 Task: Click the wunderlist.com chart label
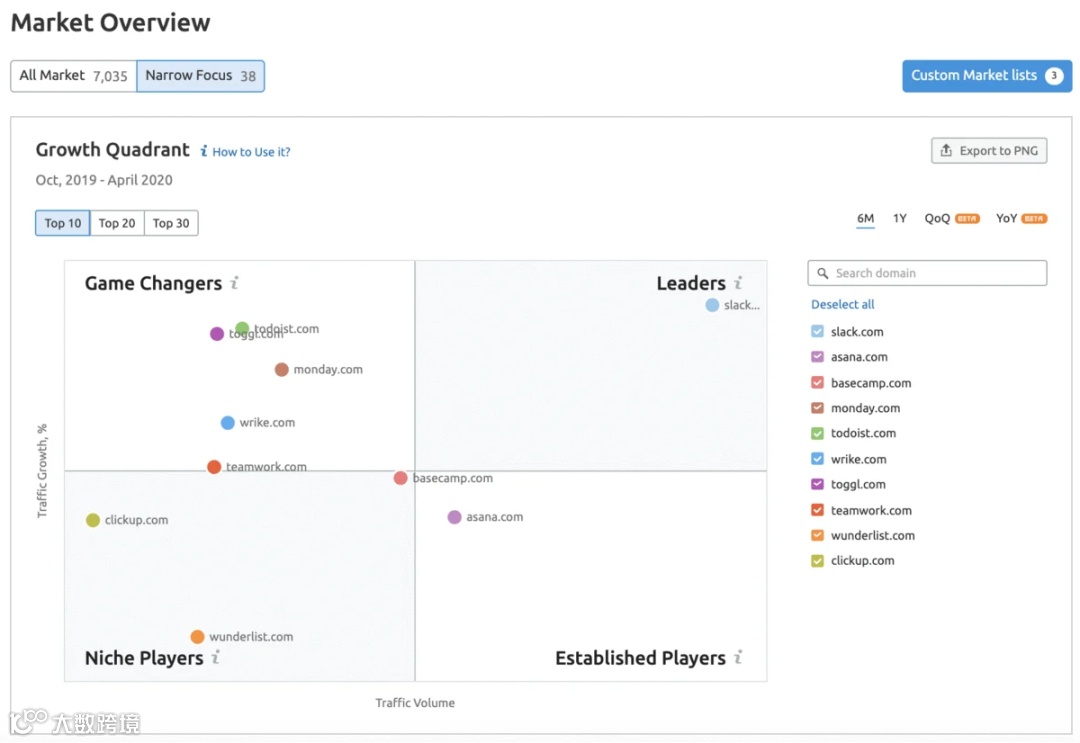(251, 637)
